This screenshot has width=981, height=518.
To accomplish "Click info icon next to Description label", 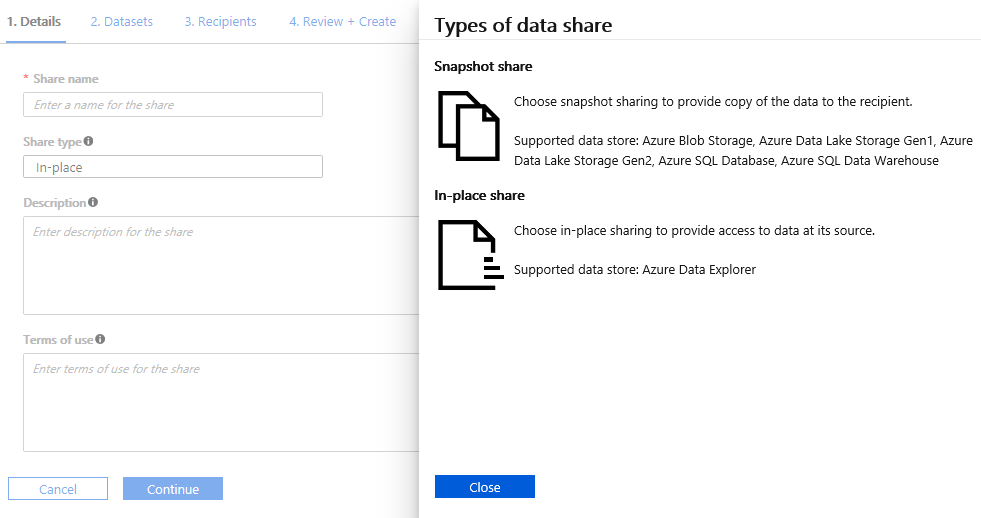I will 93,202.
